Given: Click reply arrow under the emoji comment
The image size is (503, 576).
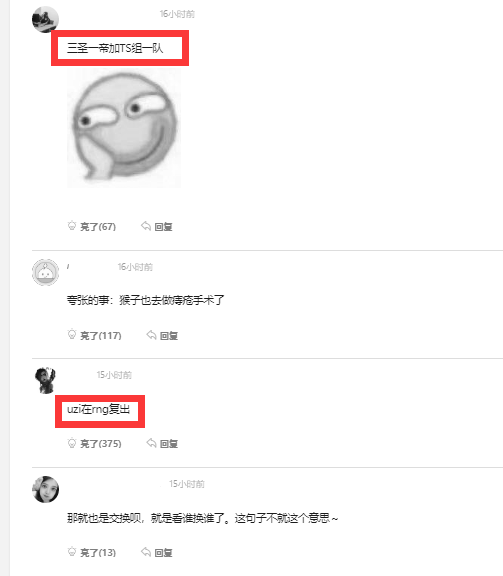Looking at the screenshot, I should click(146, 226).
